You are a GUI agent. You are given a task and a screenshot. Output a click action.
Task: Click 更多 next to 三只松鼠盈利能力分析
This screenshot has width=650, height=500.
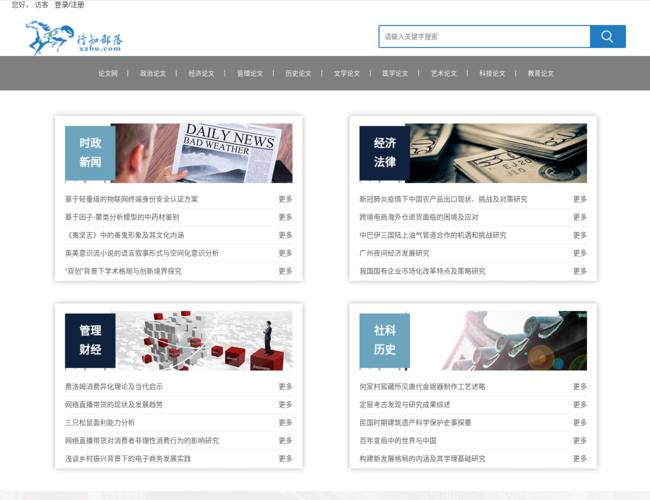[285, 422]
